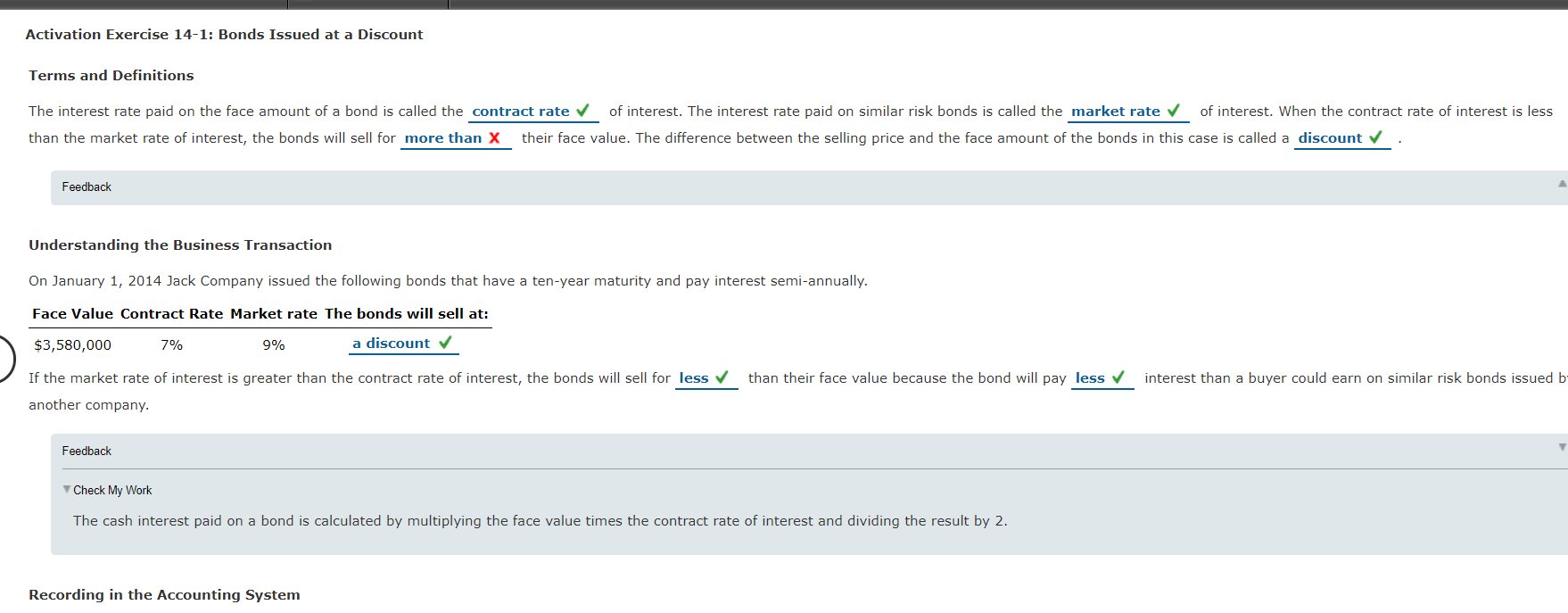Open the 'market rate' answer dropdown

point(1128,112)
